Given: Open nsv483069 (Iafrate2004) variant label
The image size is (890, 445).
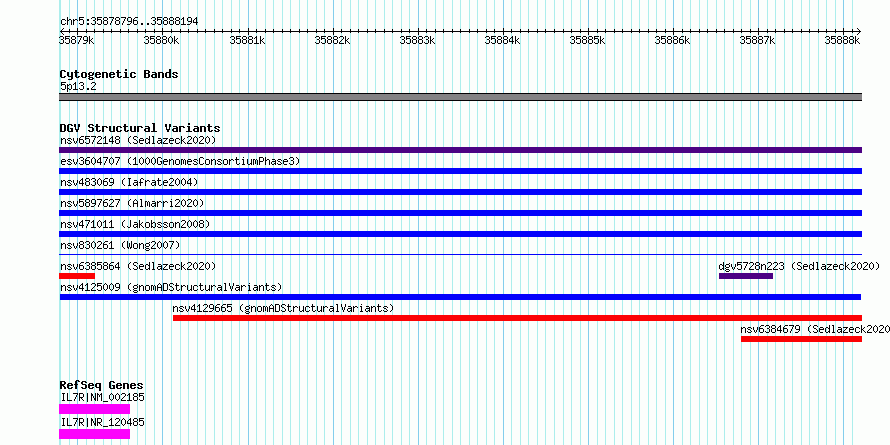Looking at the screenshot, I should 129,182.
